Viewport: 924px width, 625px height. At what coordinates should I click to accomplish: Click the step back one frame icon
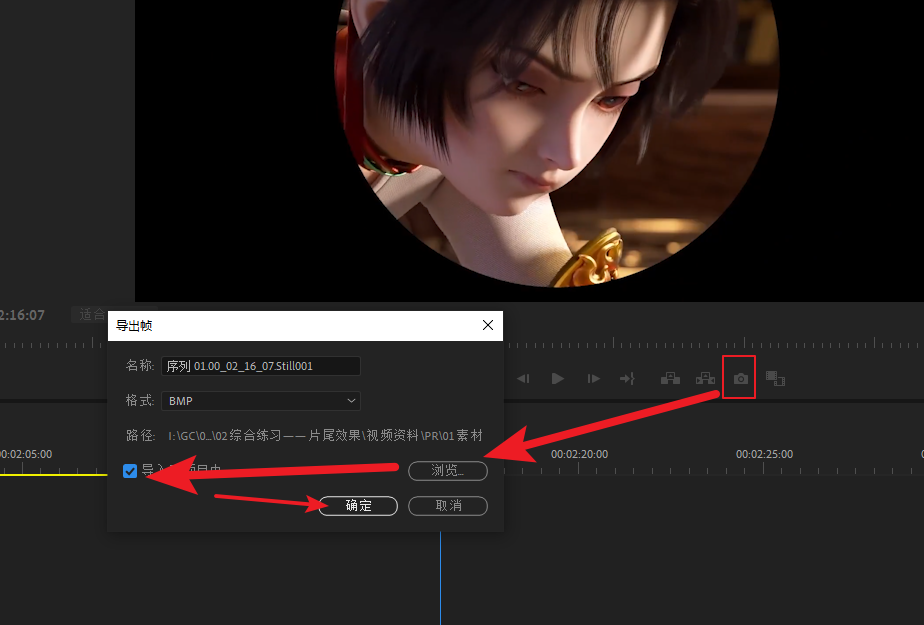pyautogui.click(x=522, y=378)
